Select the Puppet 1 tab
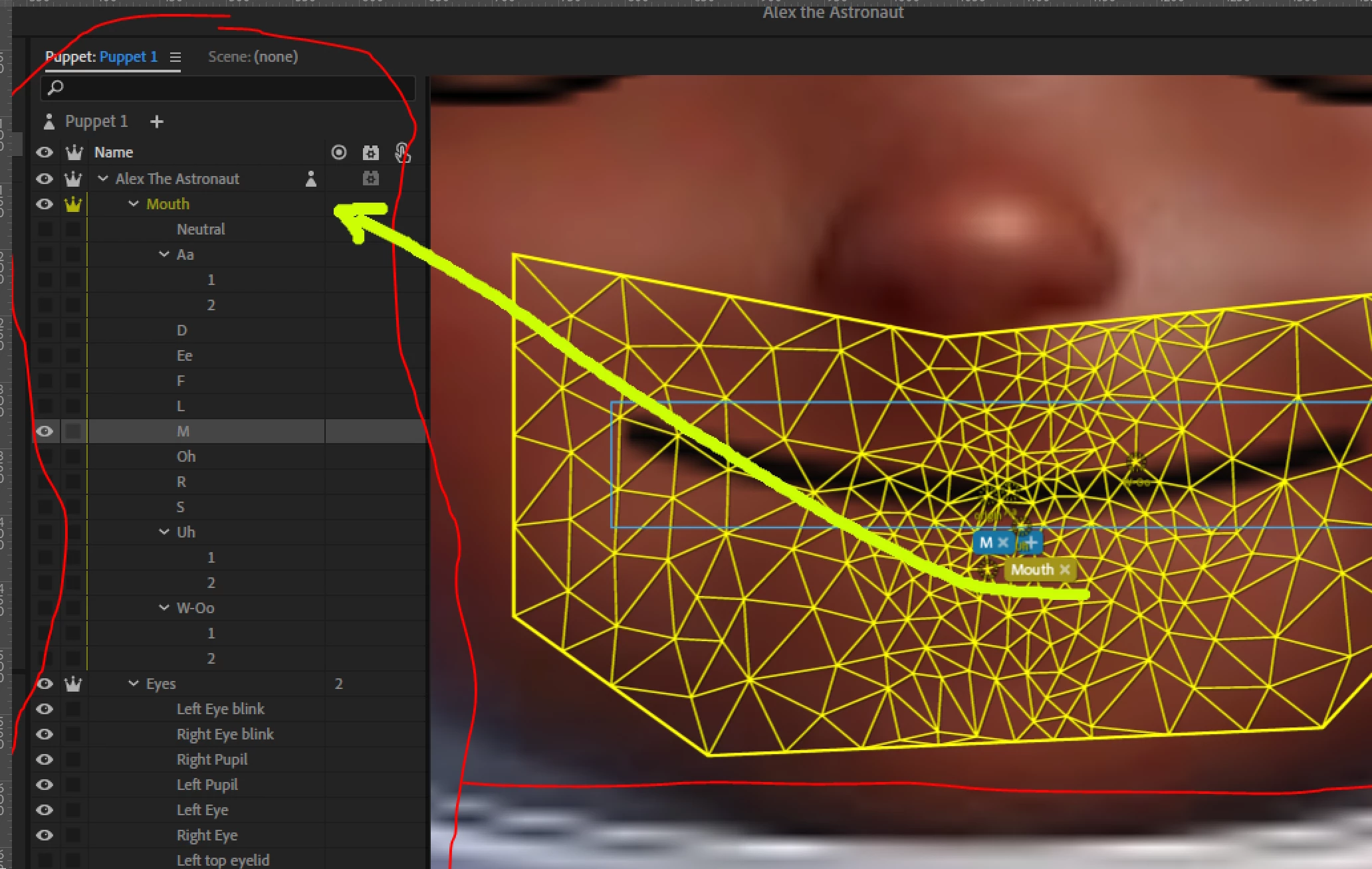 pyautogui.click(x=101, y=57)
